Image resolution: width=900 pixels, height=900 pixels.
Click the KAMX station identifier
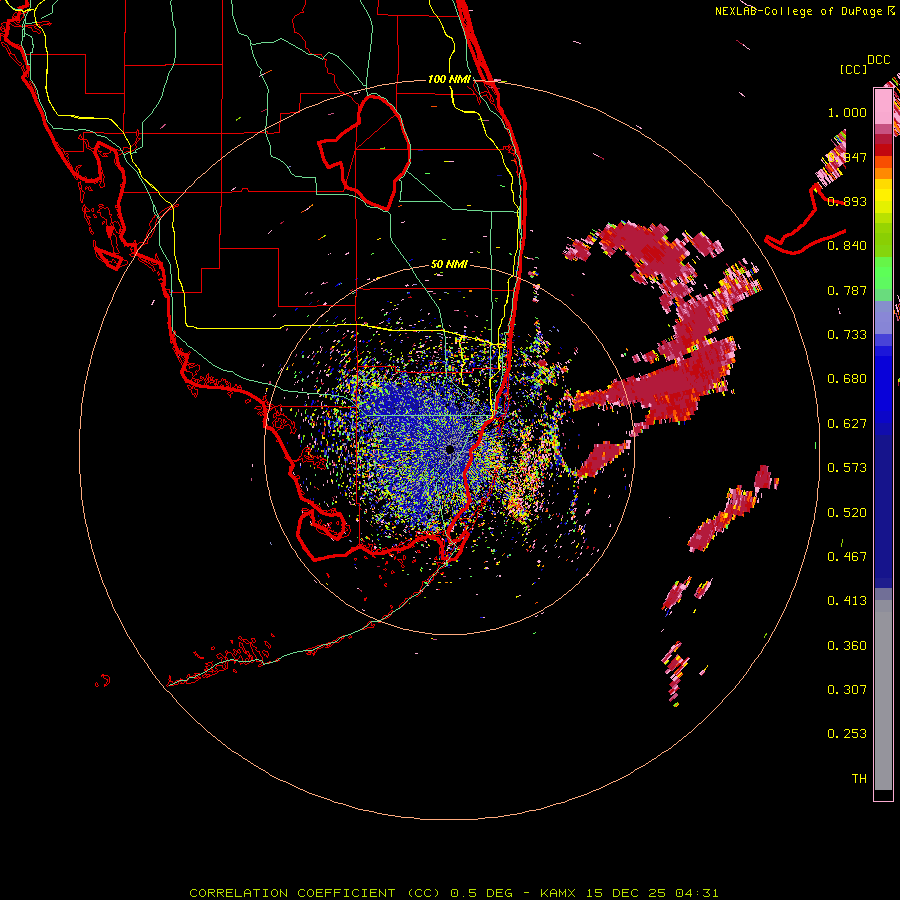tap(557, 893)
